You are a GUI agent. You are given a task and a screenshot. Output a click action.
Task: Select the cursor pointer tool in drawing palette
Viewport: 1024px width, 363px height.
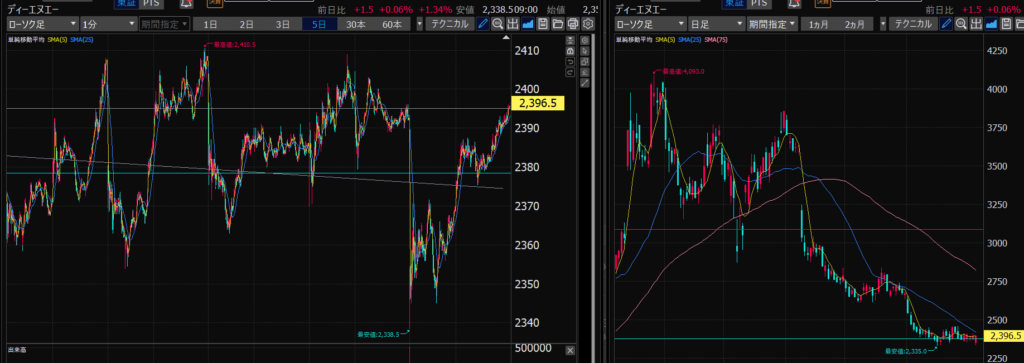(x=584, y=51)
